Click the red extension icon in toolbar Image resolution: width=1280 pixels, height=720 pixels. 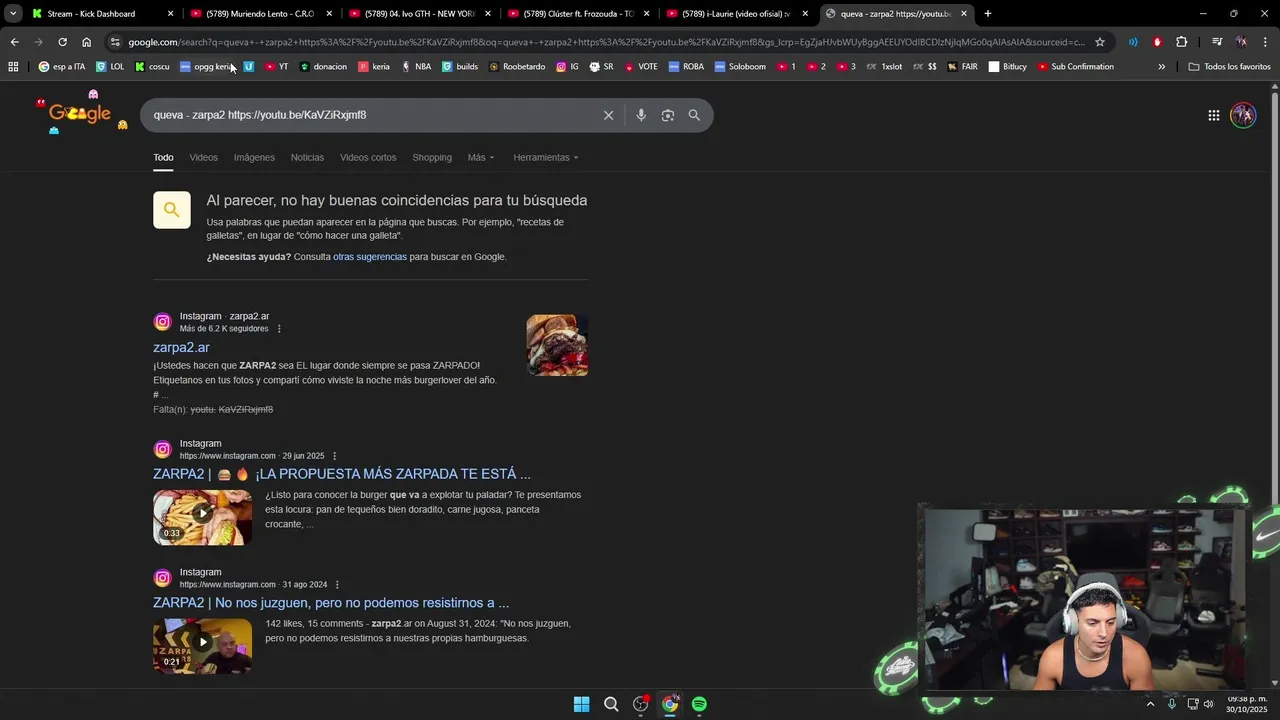[1157, 42]
